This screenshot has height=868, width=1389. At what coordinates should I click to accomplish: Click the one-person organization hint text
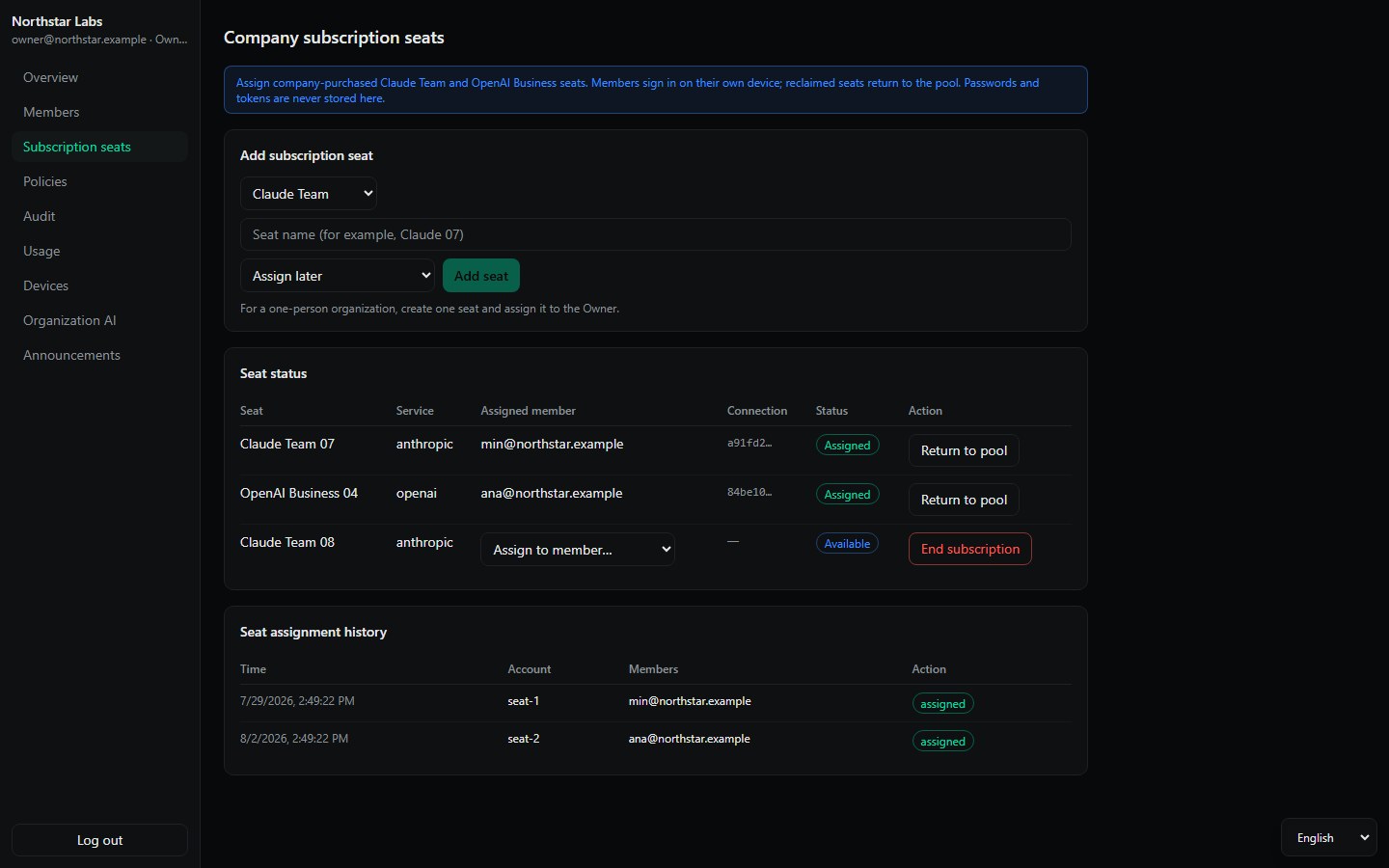click(429, 309)
